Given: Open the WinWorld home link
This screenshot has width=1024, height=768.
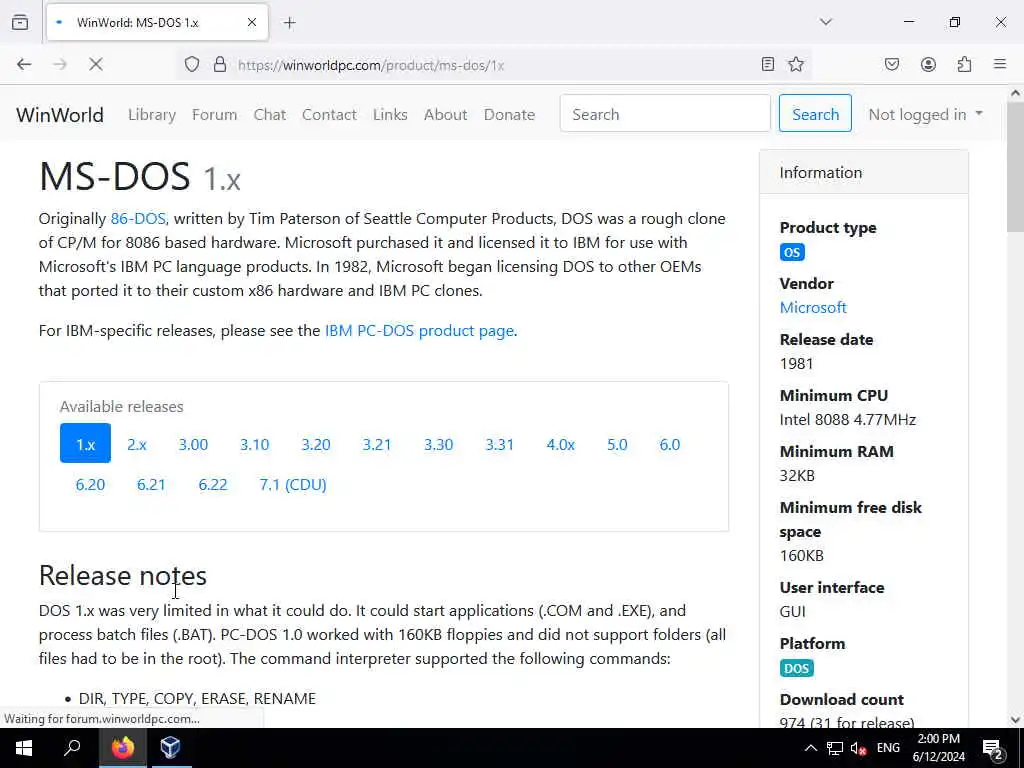Looking at the screenshot, I should [60, 115].
